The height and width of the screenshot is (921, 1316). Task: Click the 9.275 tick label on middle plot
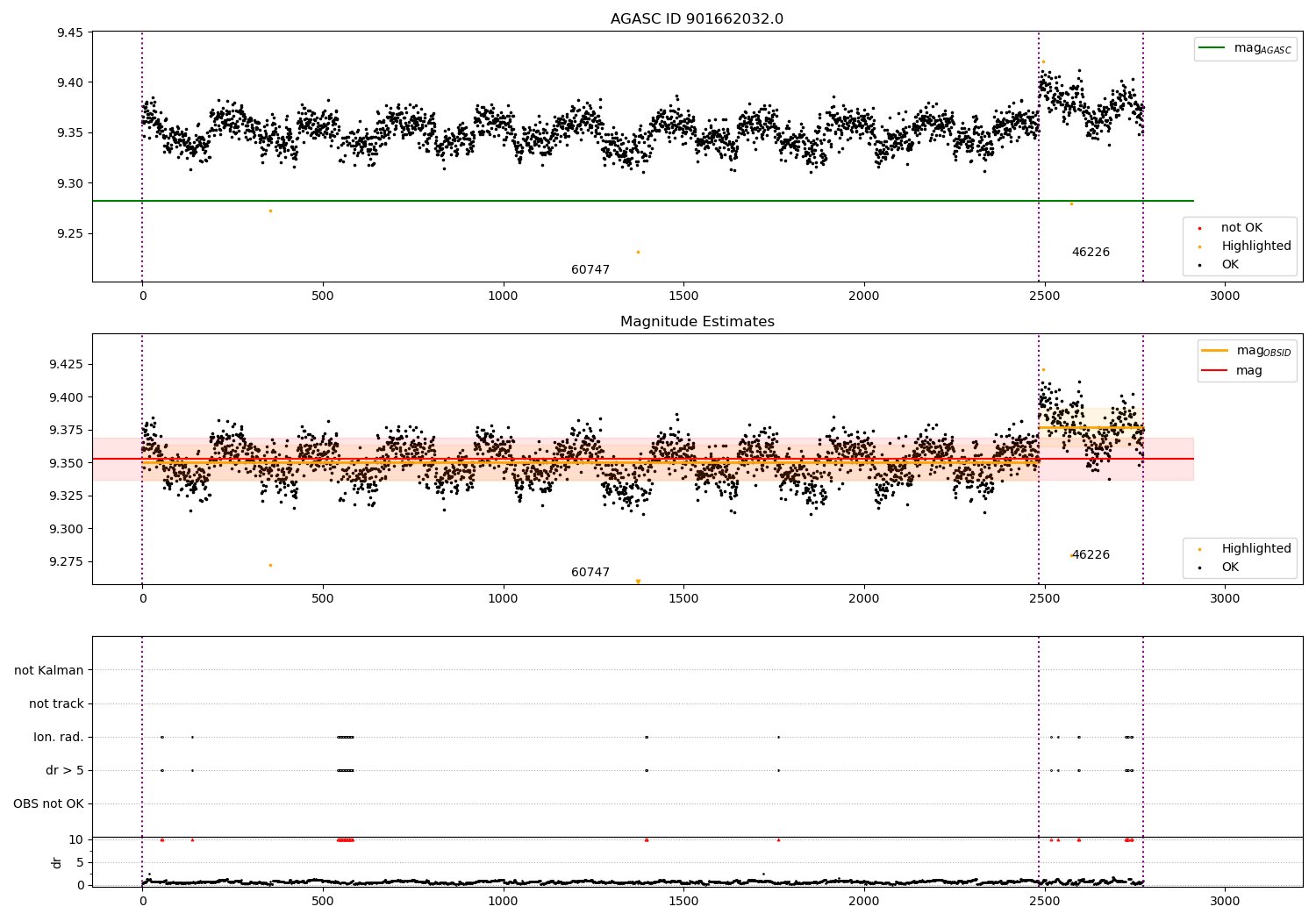(x=66, y=562)
